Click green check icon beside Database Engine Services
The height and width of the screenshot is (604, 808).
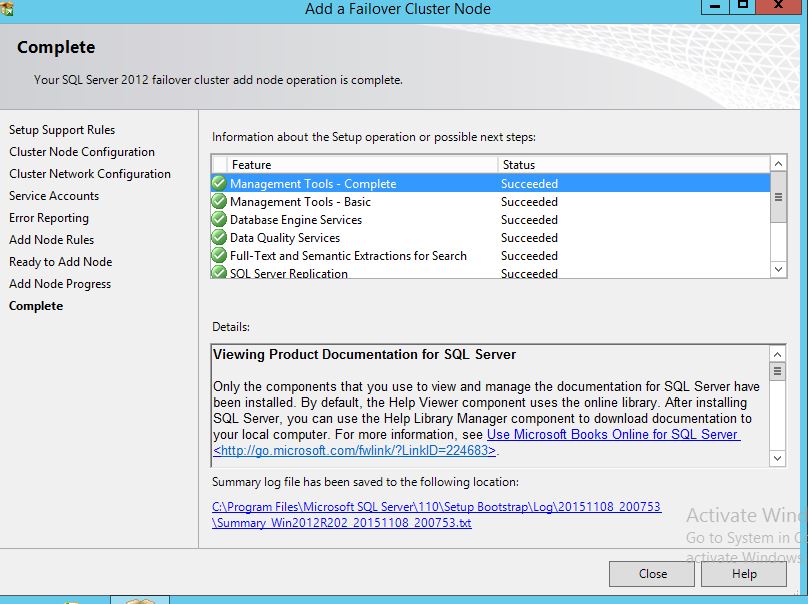pyautogui.click(x=219, y=220)
